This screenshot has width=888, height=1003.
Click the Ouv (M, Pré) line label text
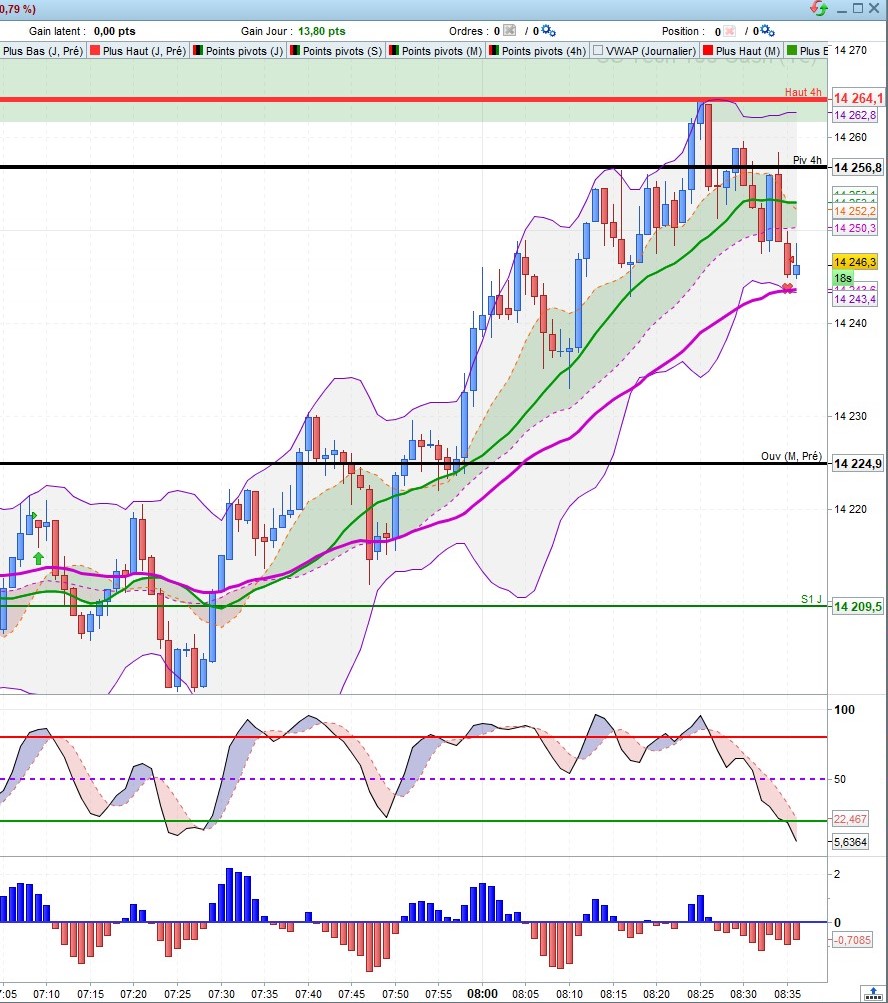click(791, 456)
